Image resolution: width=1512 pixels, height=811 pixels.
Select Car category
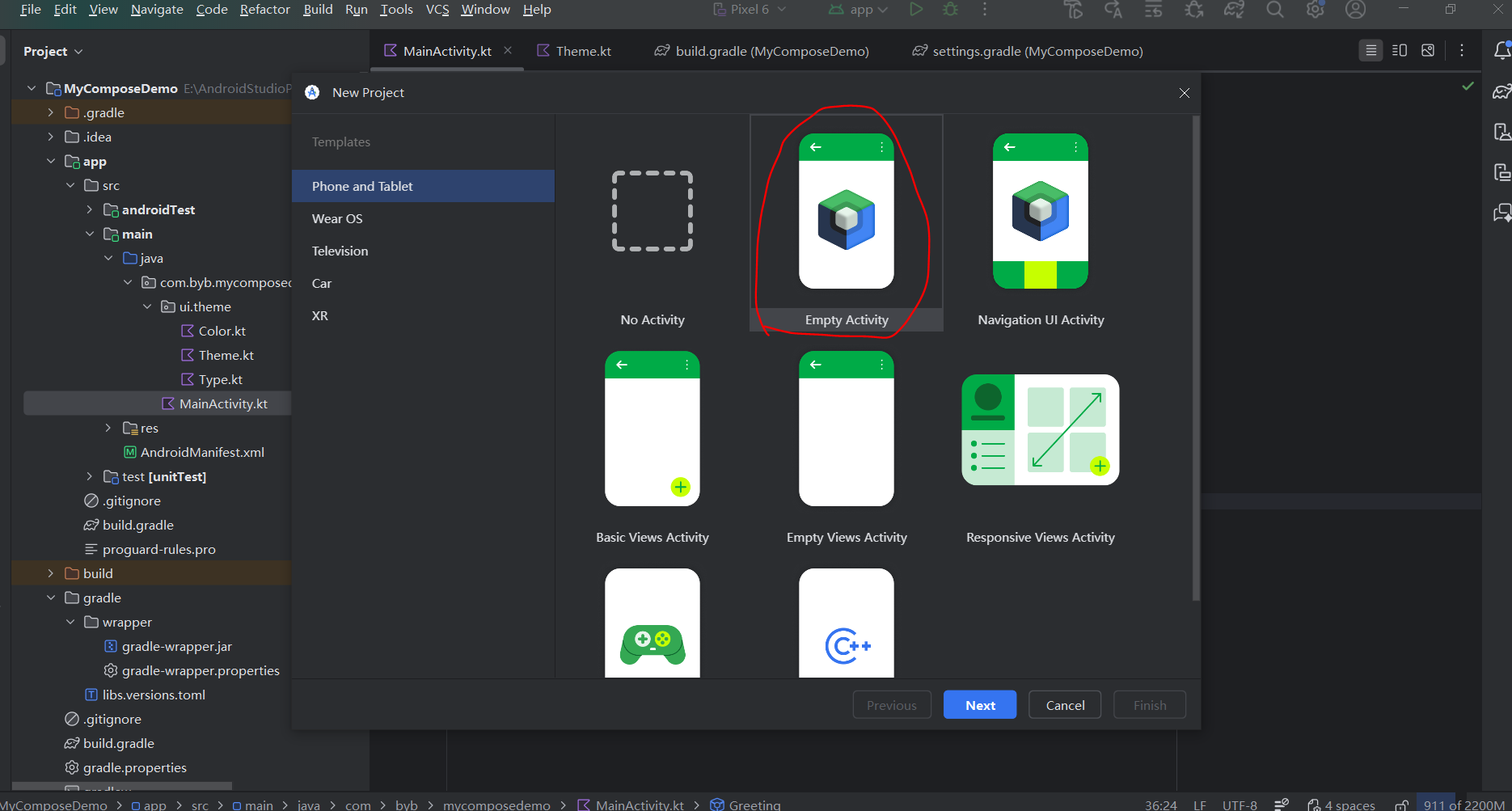423,283
